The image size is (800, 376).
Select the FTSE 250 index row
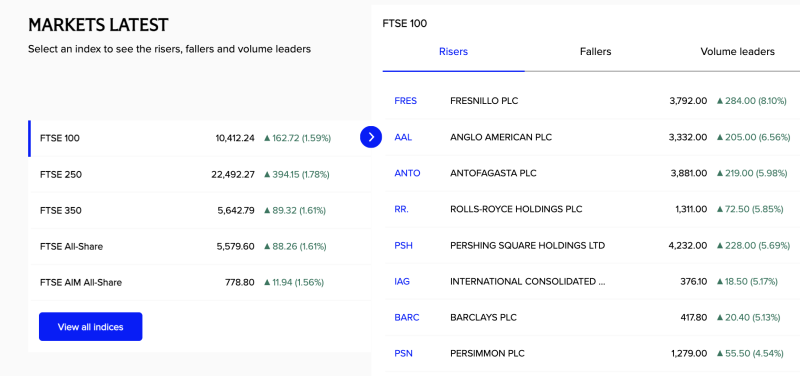[x=200, y=174]
